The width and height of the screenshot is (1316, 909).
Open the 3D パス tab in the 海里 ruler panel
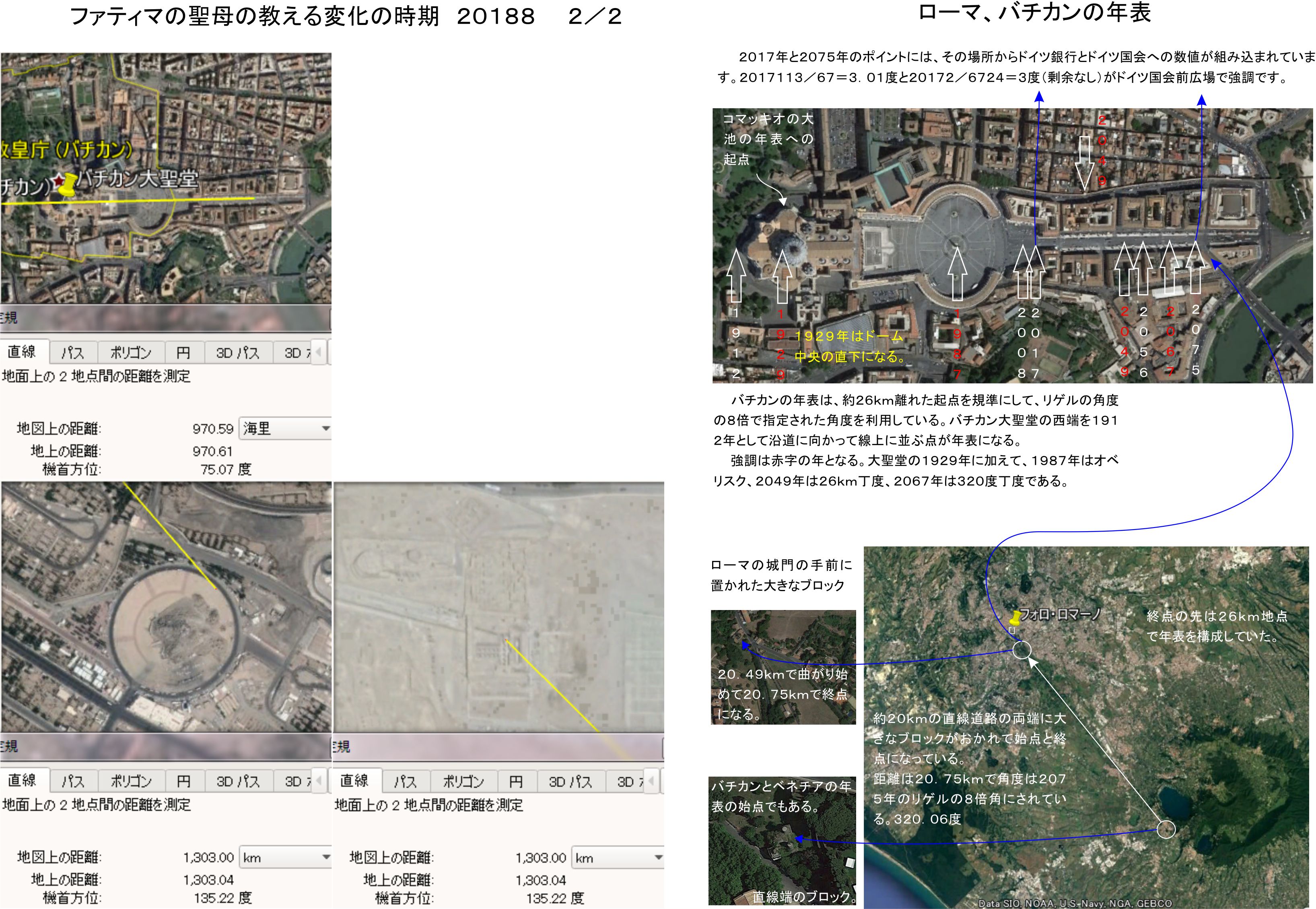point(237,352)
